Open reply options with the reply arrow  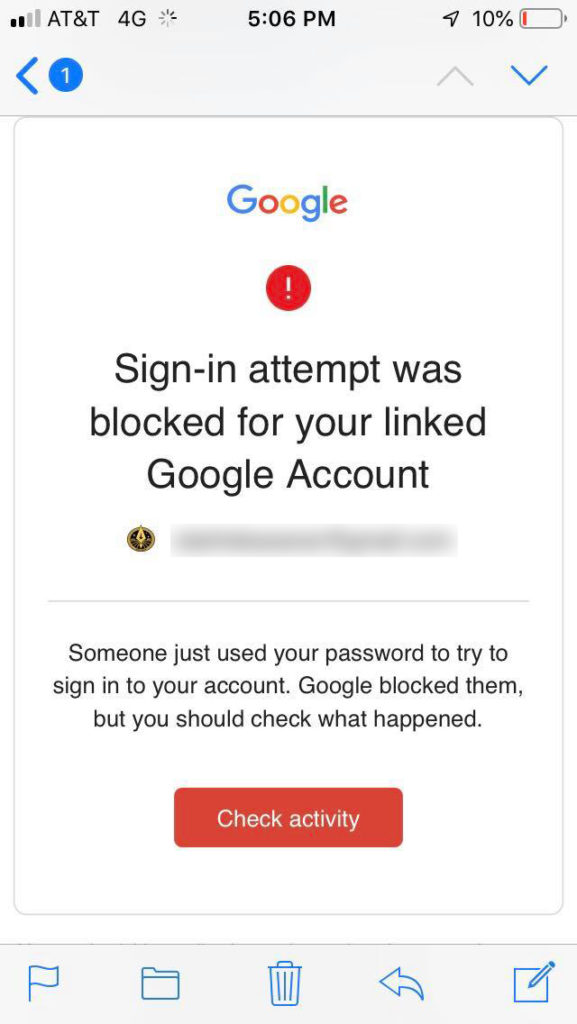click(x=401, y=982)
